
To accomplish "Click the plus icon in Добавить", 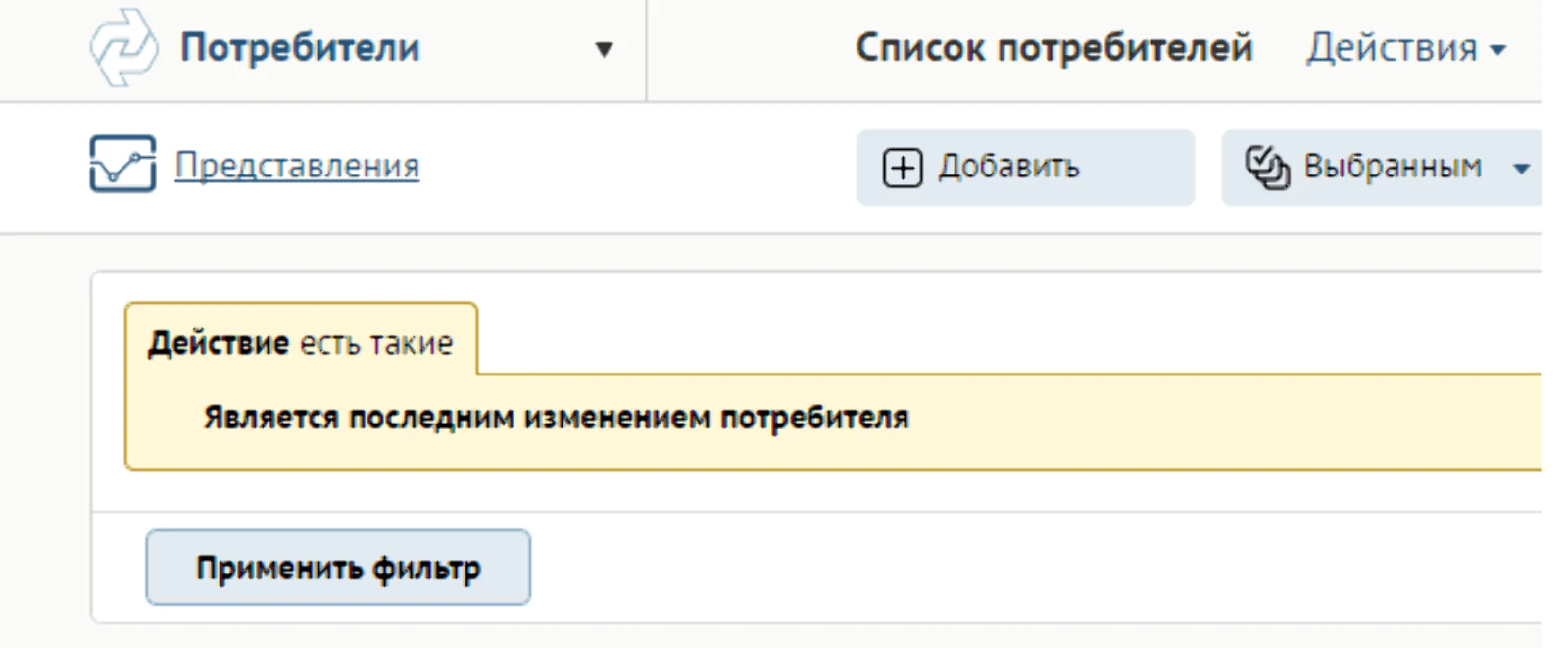I will click(x=903, y=168).
